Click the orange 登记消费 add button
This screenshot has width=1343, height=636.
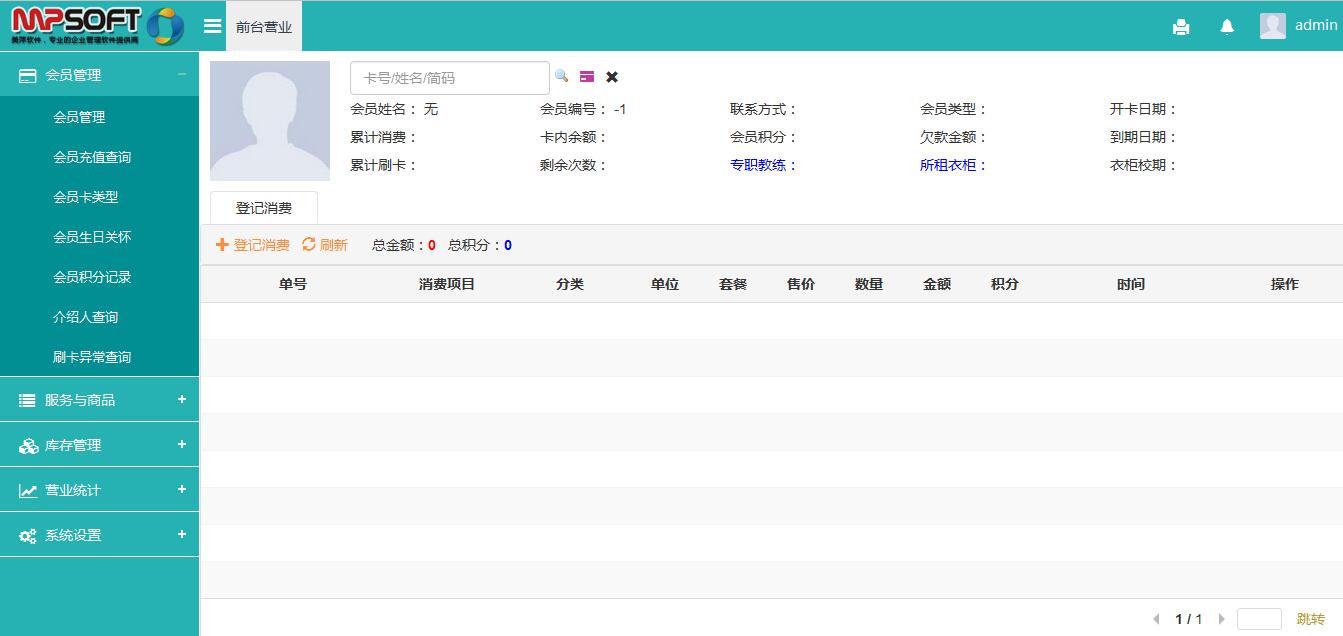[253, 245]
